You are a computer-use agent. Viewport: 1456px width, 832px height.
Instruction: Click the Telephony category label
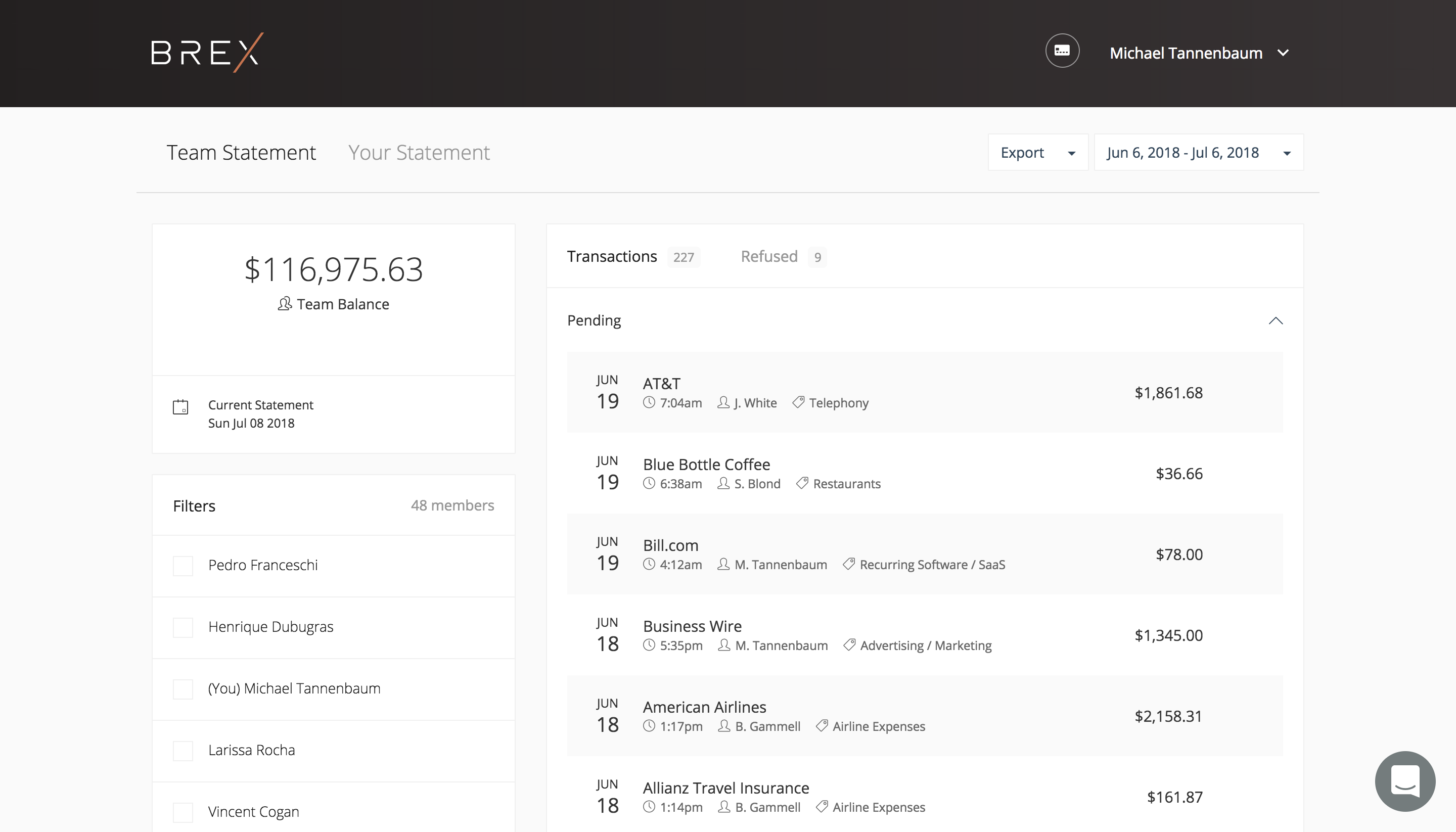point(839,403)
